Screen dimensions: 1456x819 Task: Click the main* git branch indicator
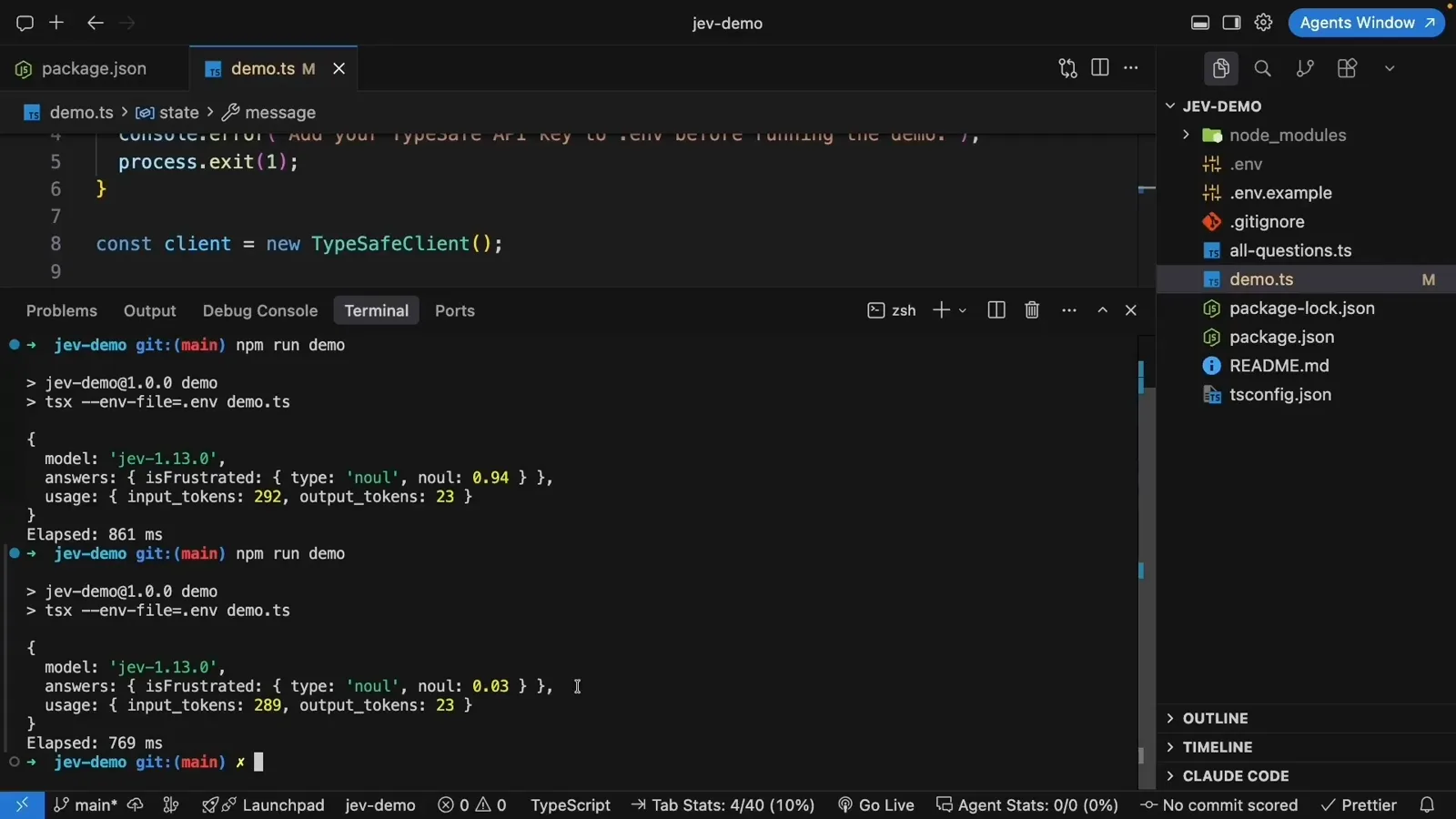[x=85, y=804]
